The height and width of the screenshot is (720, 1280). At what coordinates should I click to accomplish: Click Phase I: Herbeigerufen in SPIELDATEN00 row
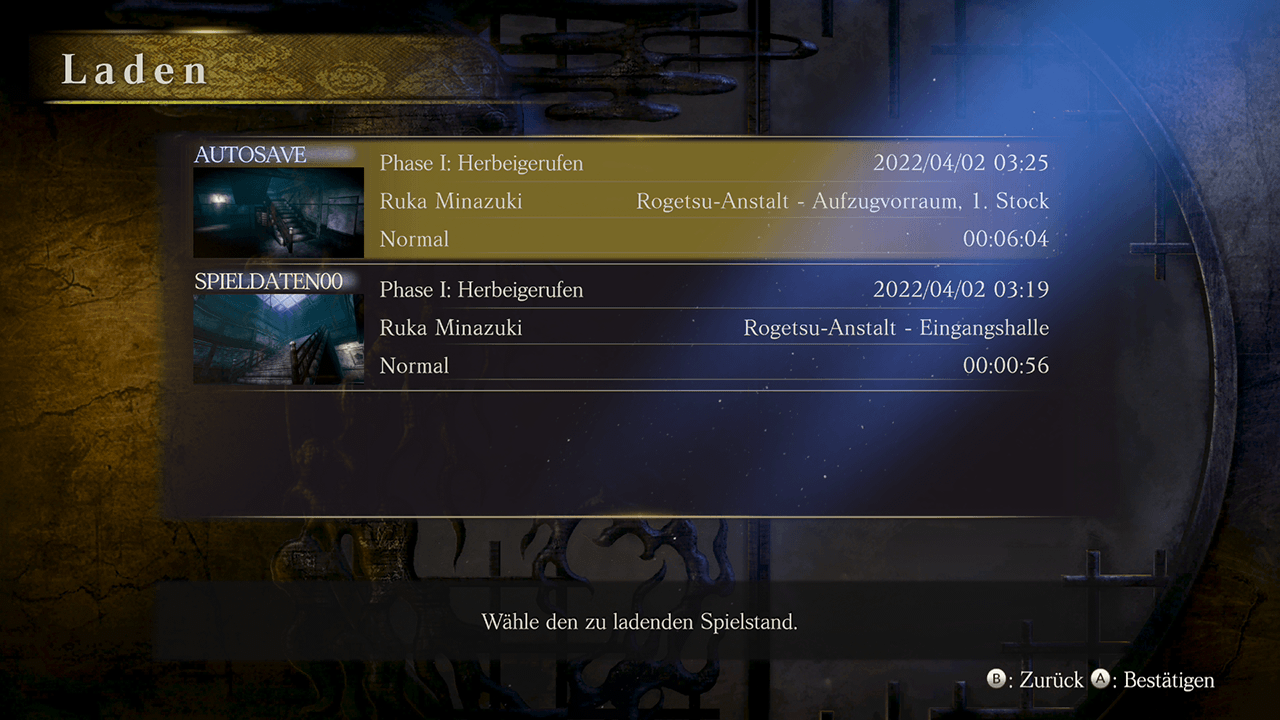pos(481,290)
